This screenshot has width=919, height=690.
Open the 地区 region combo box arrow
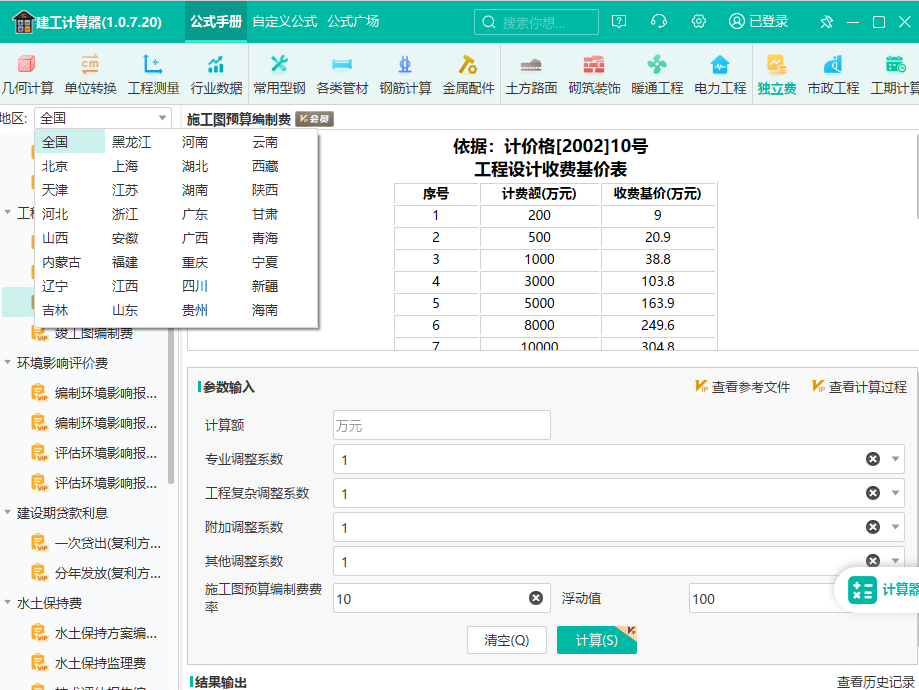coord(162,118)
